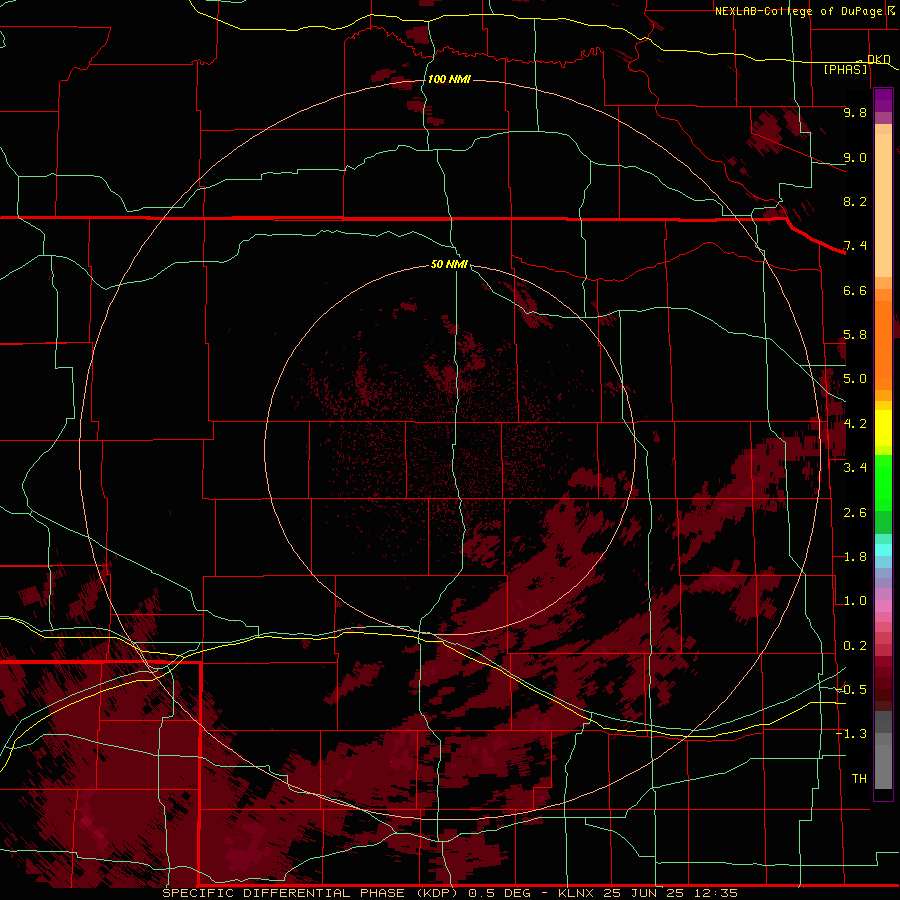Click the 50 NMI range ring label
Image resolution: width=900 pixels, height=900 pixels.
pos(449,264)
